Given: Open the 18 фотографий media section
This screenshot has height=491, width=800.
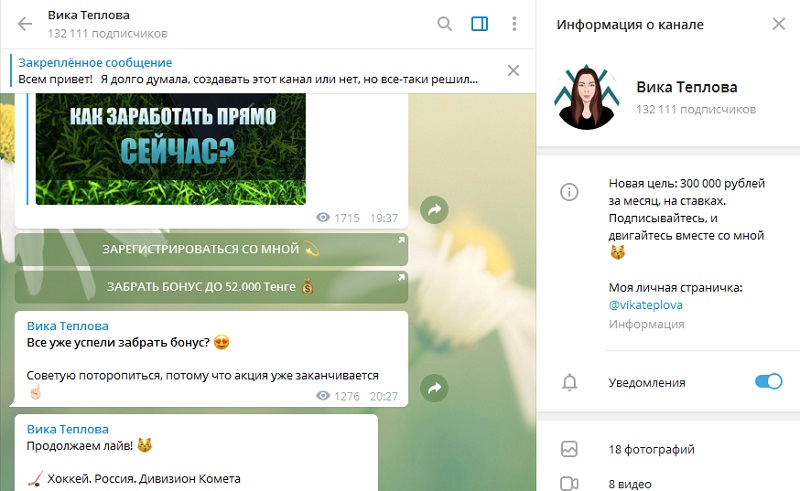Looking at the screenshot, I should (651, 449).
